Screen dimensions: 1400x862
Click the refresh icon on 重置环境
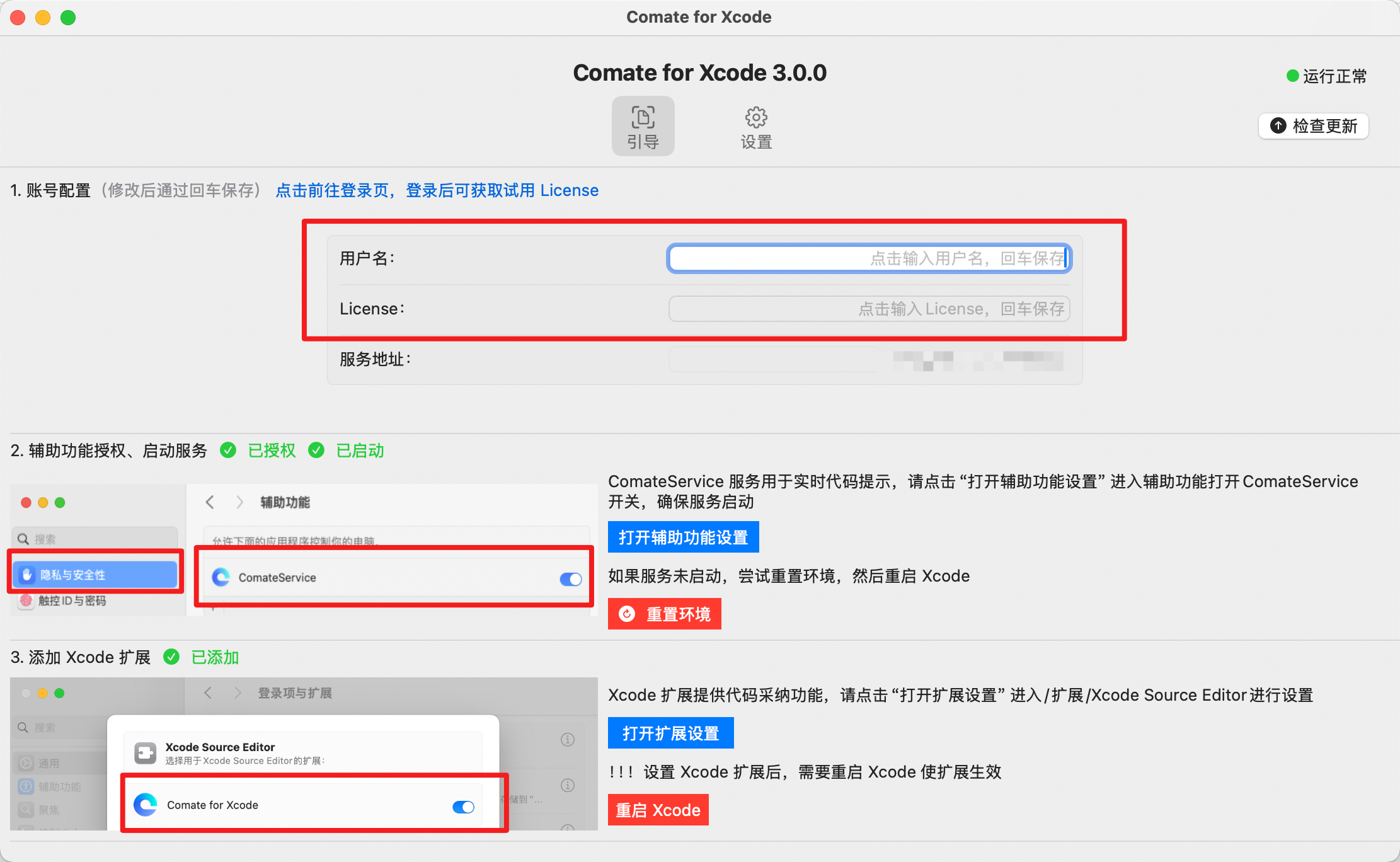[x=627, y=614]
